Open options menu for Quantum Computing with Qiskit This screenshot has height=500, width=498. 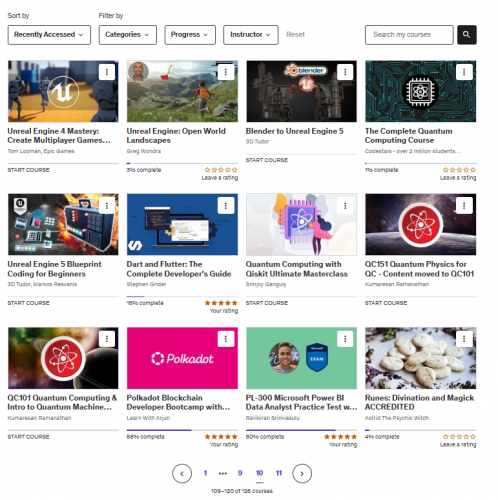[x=345, y=206]
